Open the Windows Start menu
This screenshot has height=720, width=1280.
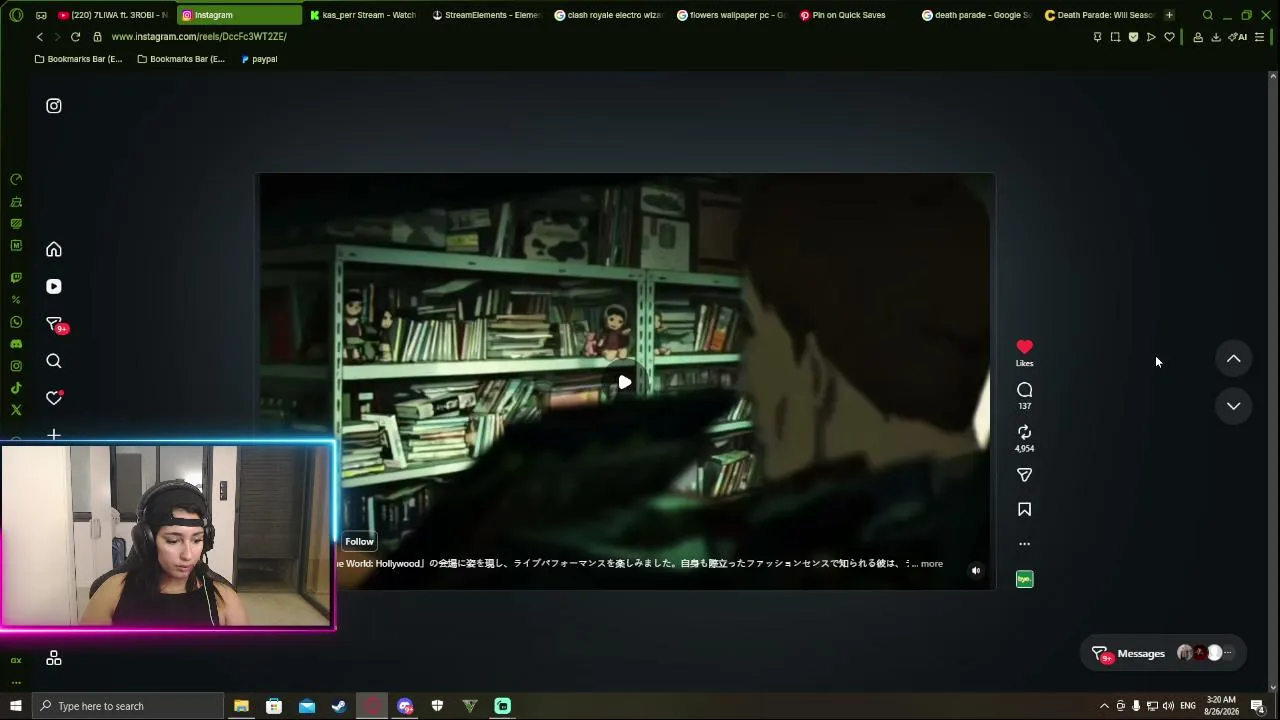15,706
